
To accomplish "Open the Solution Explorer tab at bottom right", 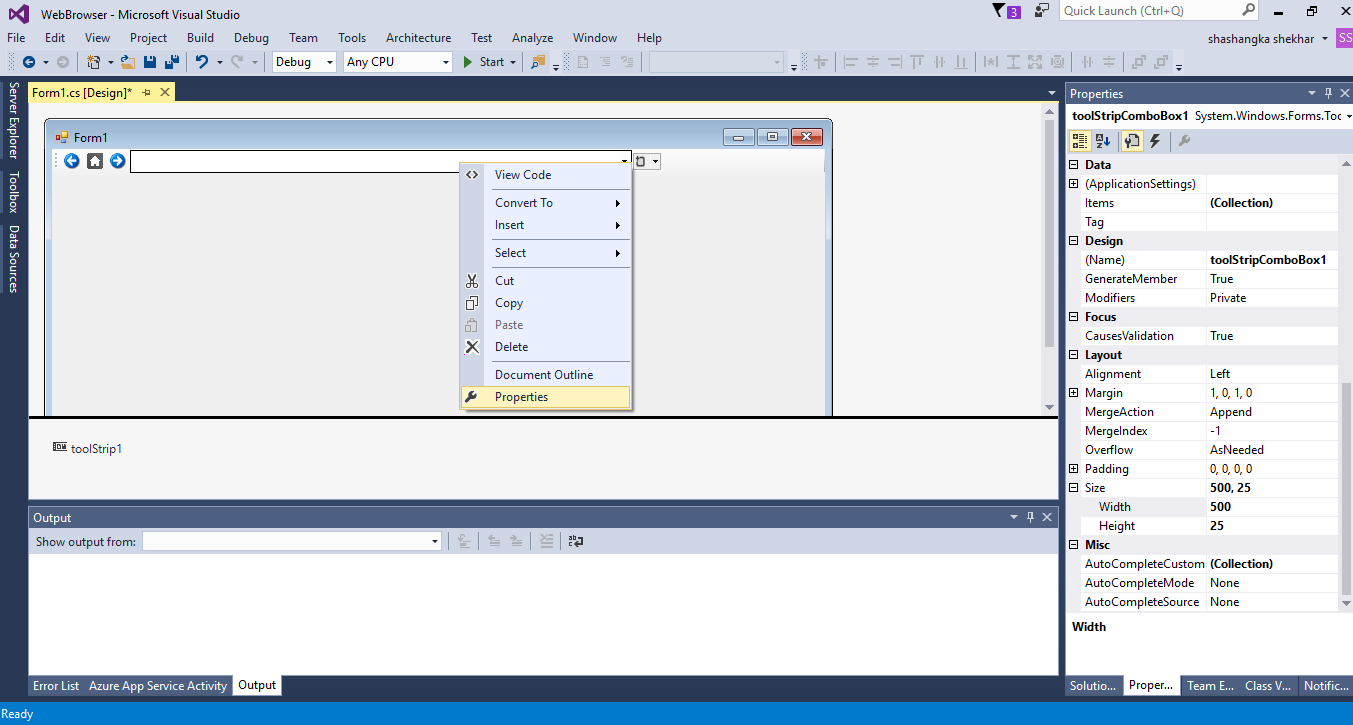I will [1092, 686].
